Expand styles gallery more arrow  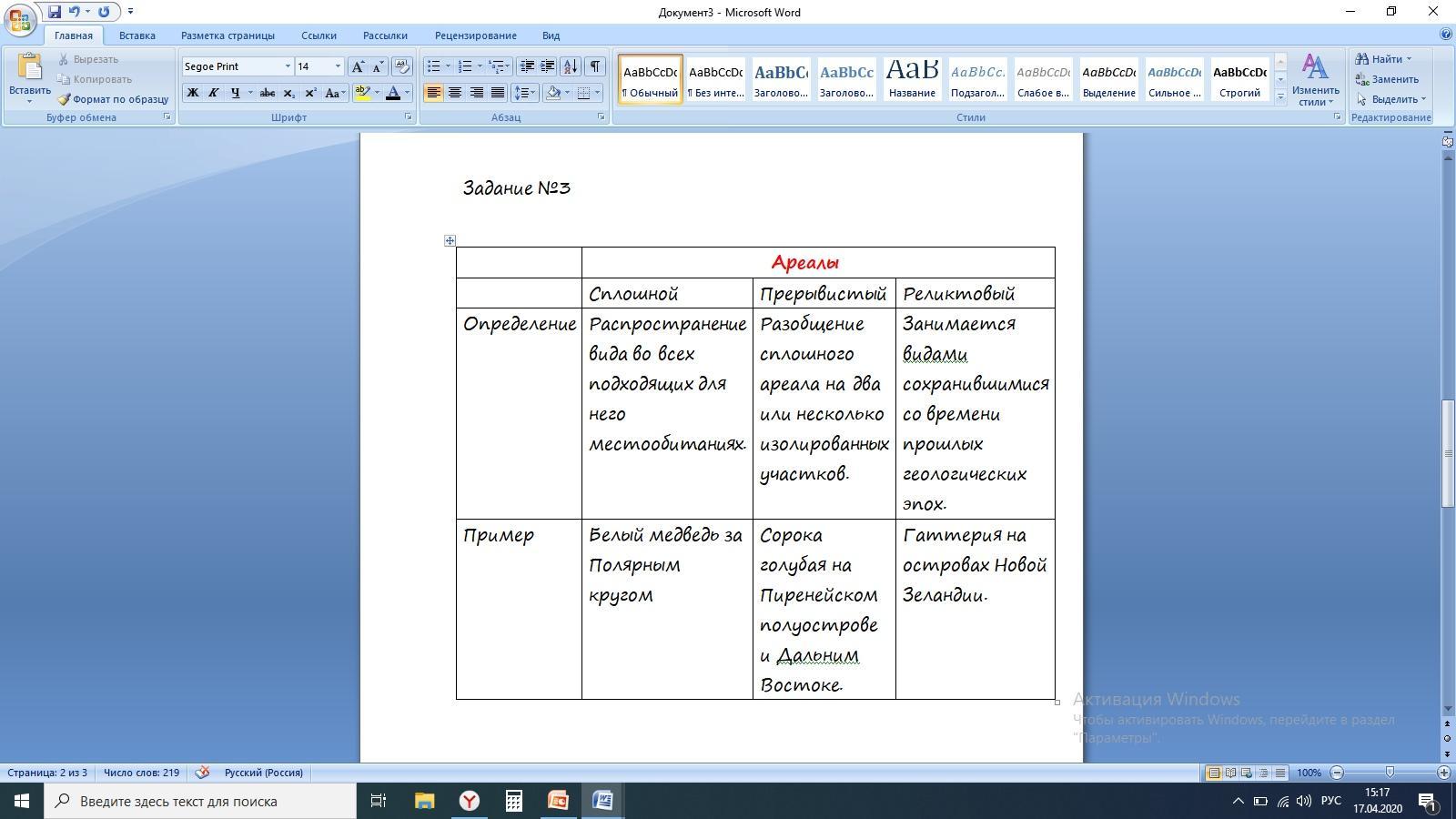coord(1280,96)
